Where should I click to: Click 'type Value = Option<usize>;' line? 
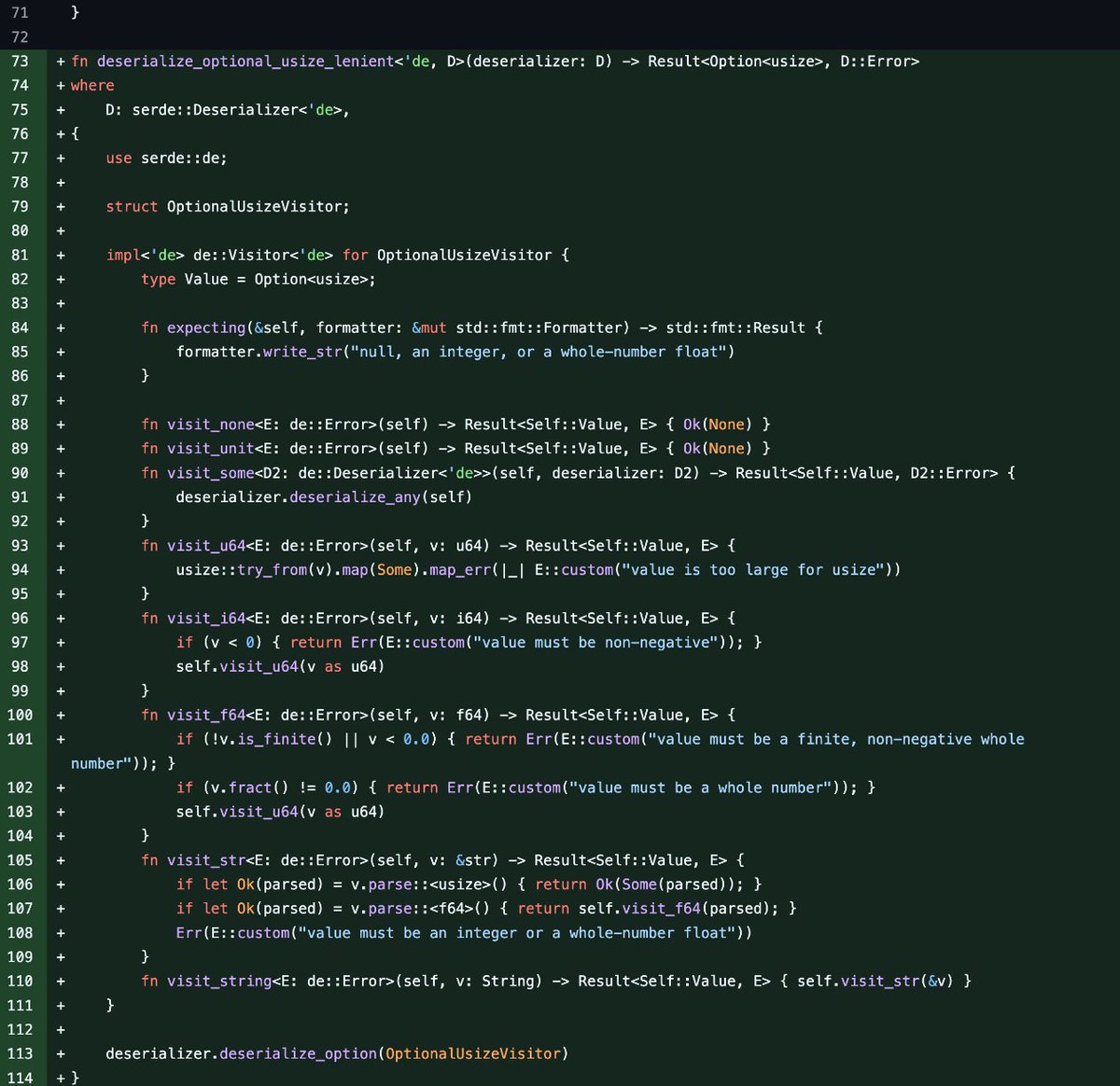pos(259,279)
